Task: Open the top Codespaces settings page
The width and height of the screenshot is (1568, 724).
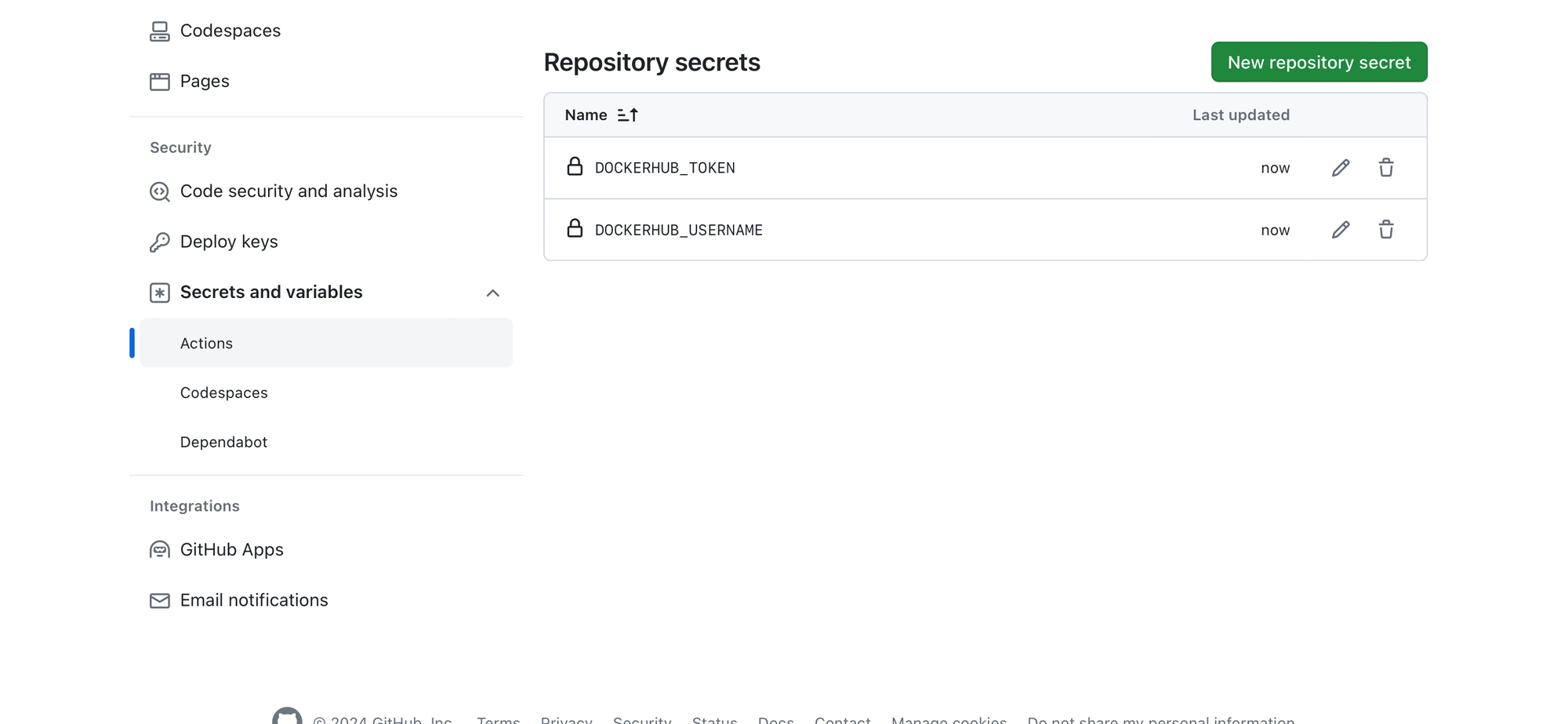Action: [x=230, y=31]
